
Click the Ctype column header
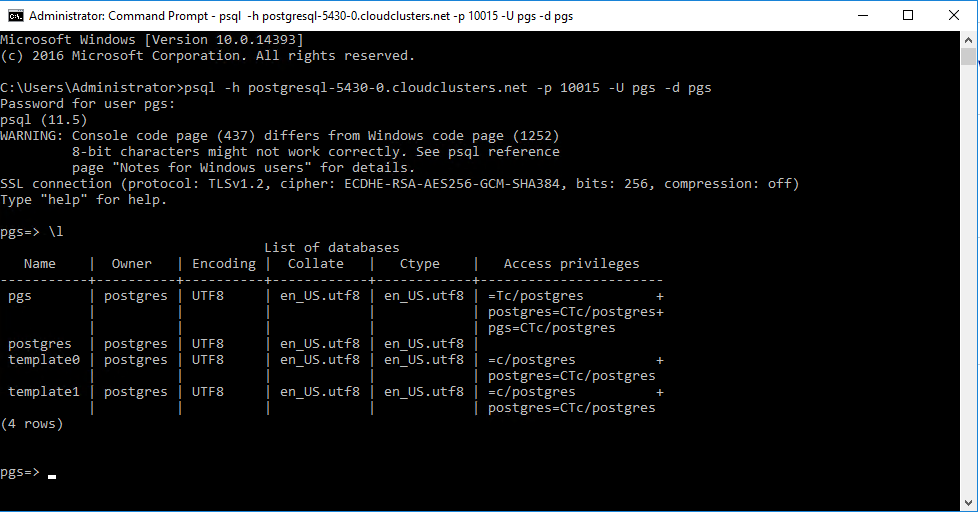click(420, 264)
